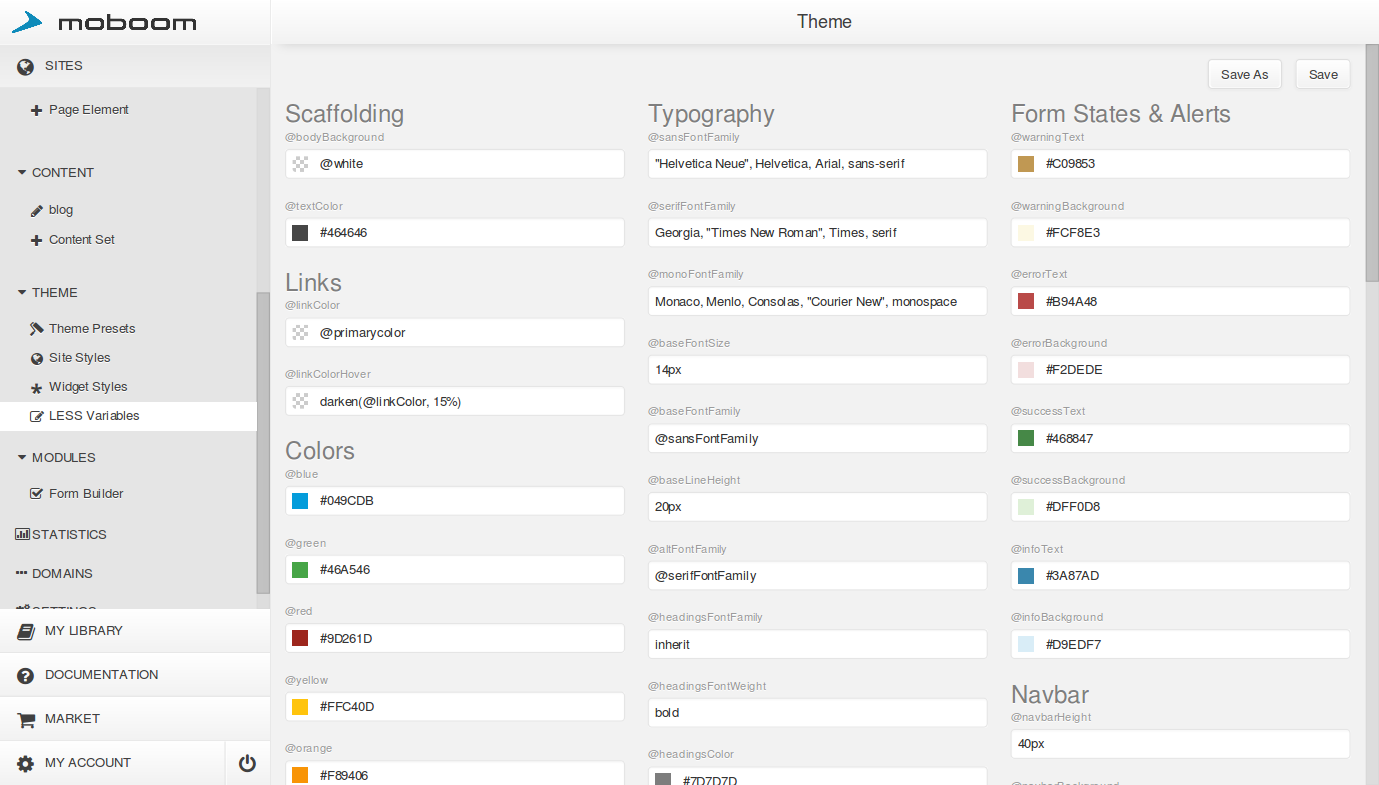Viewport: 1379px width, 785px height.
Task: Open Market via shopping cart icon
Action: click(26, 719)
